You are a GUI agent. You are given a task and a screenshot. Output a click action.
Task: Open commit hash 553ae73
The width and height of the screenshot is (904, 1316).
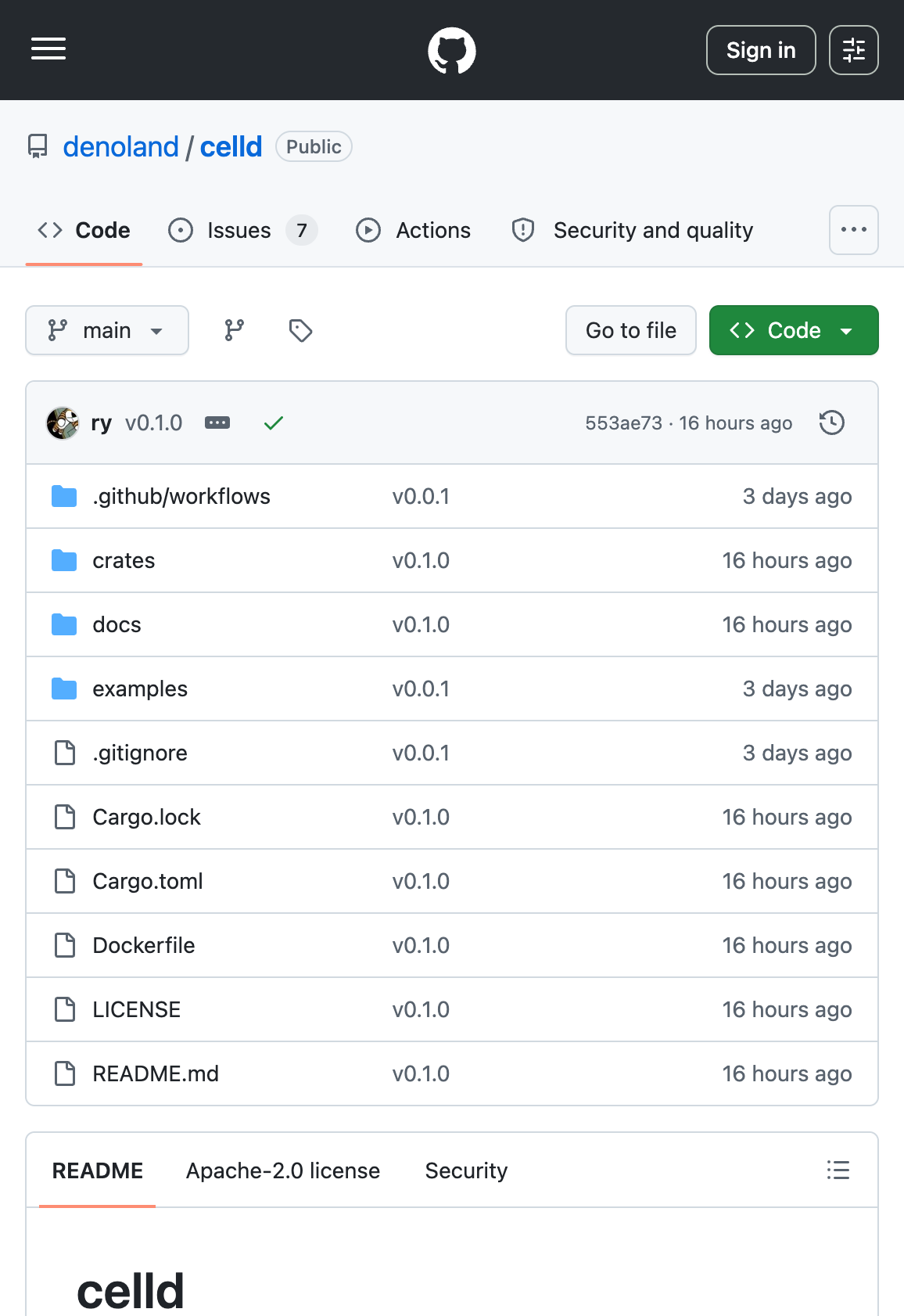coord(623,423)
